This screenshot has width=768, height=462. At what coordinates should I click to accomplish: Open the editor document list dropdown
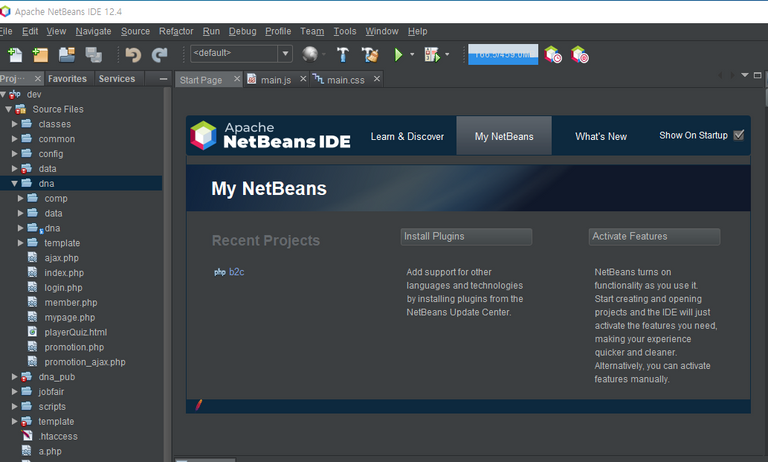point(745,75)
